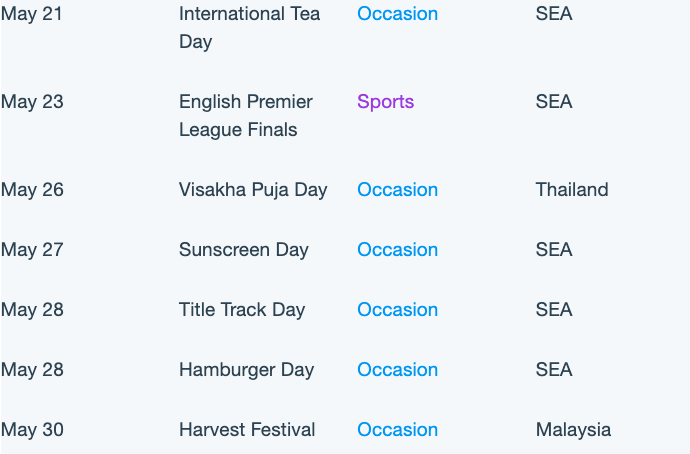Screen dimensions: 690x454
Task: Click the Sunscreen Day event name
Action: coord(244,249)
